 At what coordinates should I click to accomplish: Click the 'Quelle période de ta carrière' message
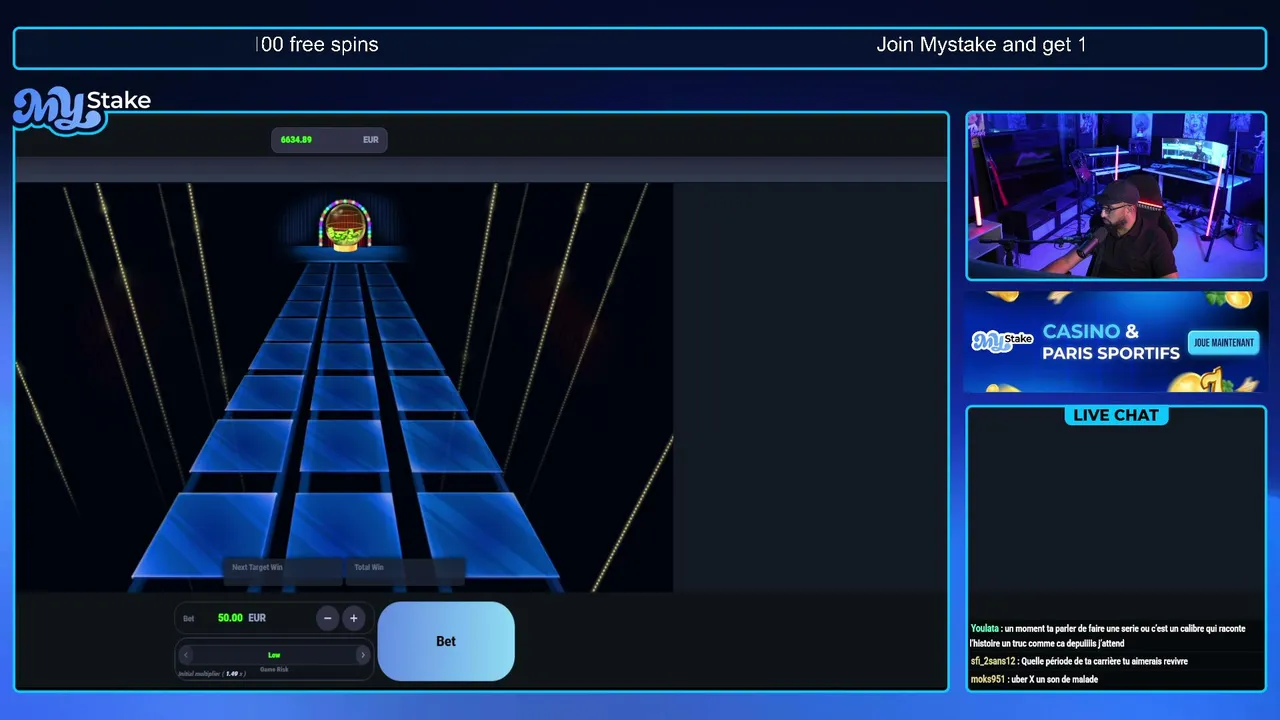(1105, 661)
